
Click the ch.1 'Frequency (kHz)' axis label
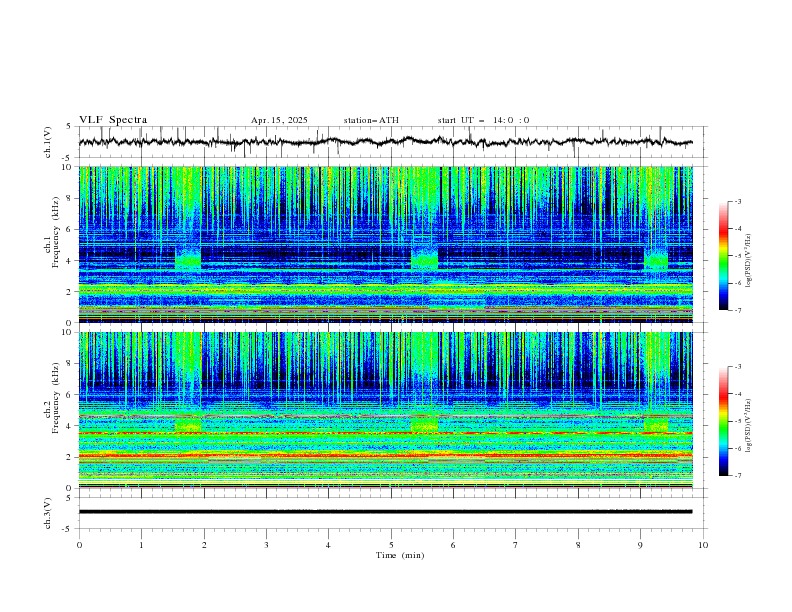click(x=55, y=233)
